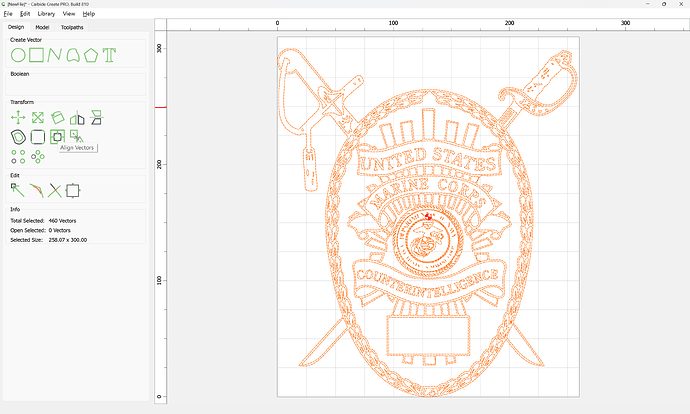
Task: Click the Corner Radius rounded-square tool
Action: (38, 137)
